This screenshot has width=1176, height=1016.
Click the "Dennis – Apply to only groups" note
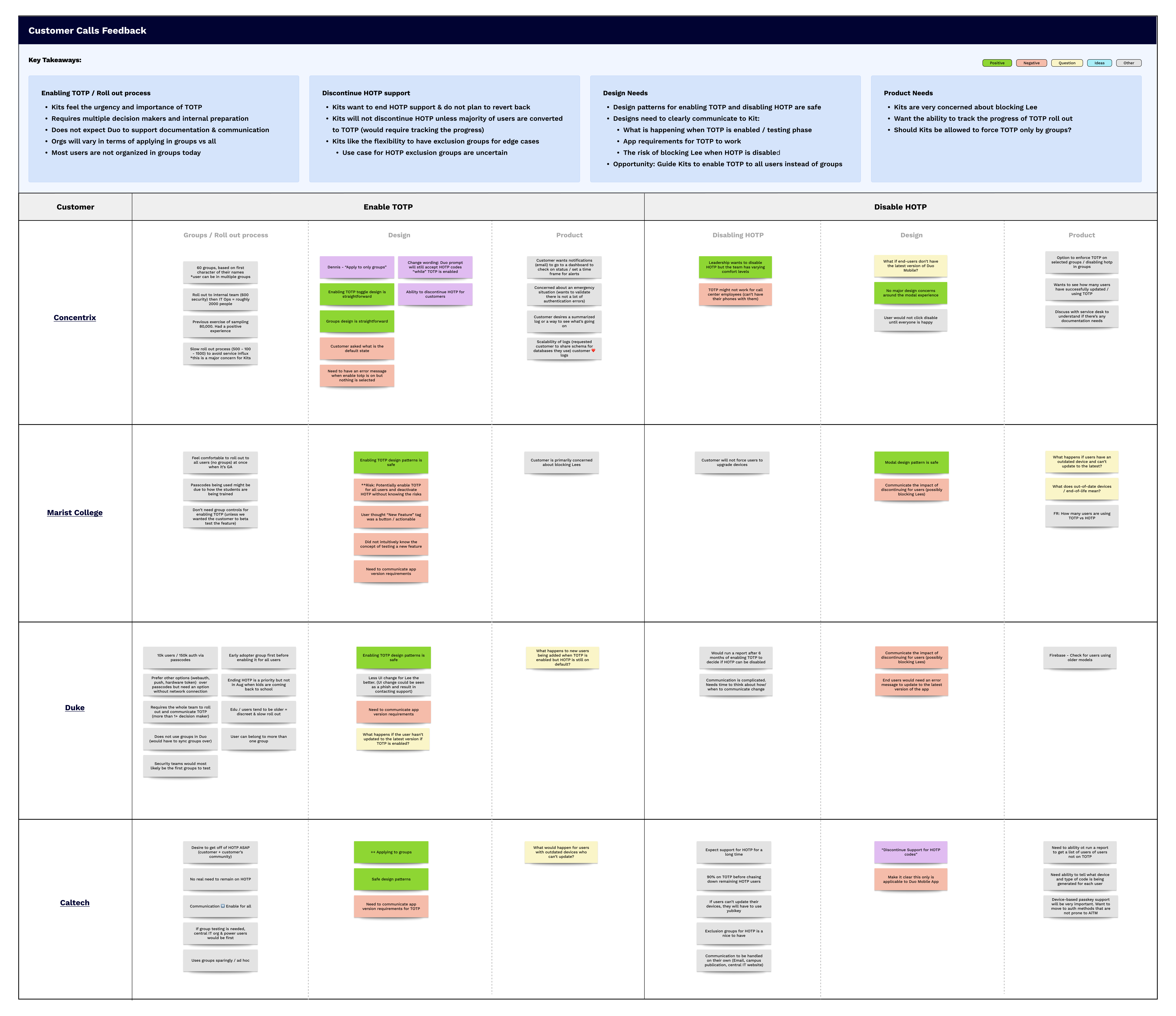point(357,267)
